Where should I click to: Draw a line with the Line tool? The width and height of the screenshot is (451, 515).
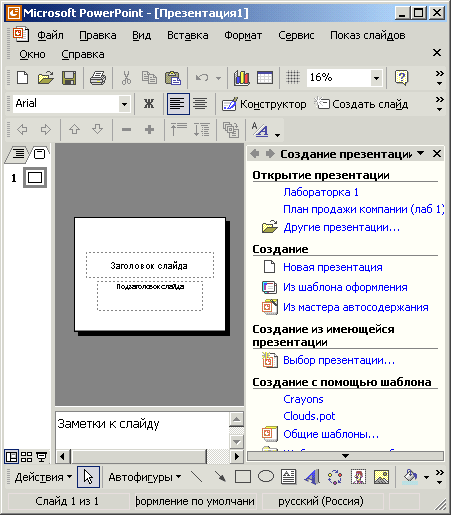(x=197, y=477)
